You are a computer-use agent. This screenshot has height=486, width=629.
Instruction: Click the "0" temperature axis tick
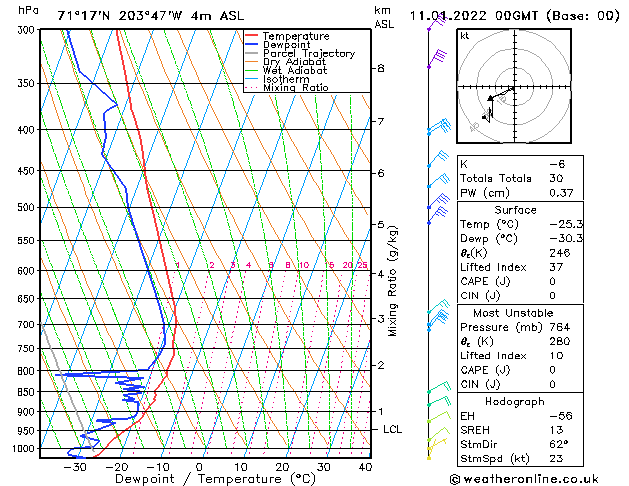pos(199,467)
